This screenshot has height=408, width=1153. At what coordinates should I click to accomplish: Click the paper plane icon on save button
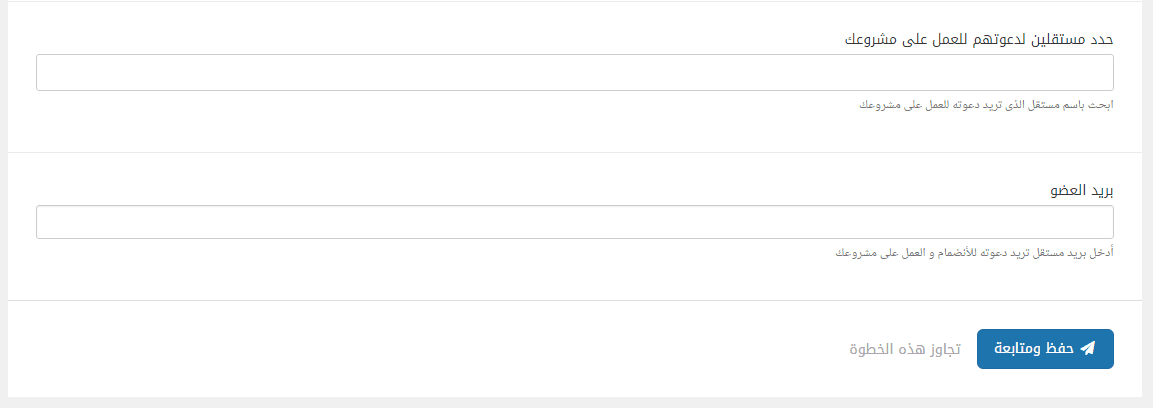click(x=1088, y=348)
